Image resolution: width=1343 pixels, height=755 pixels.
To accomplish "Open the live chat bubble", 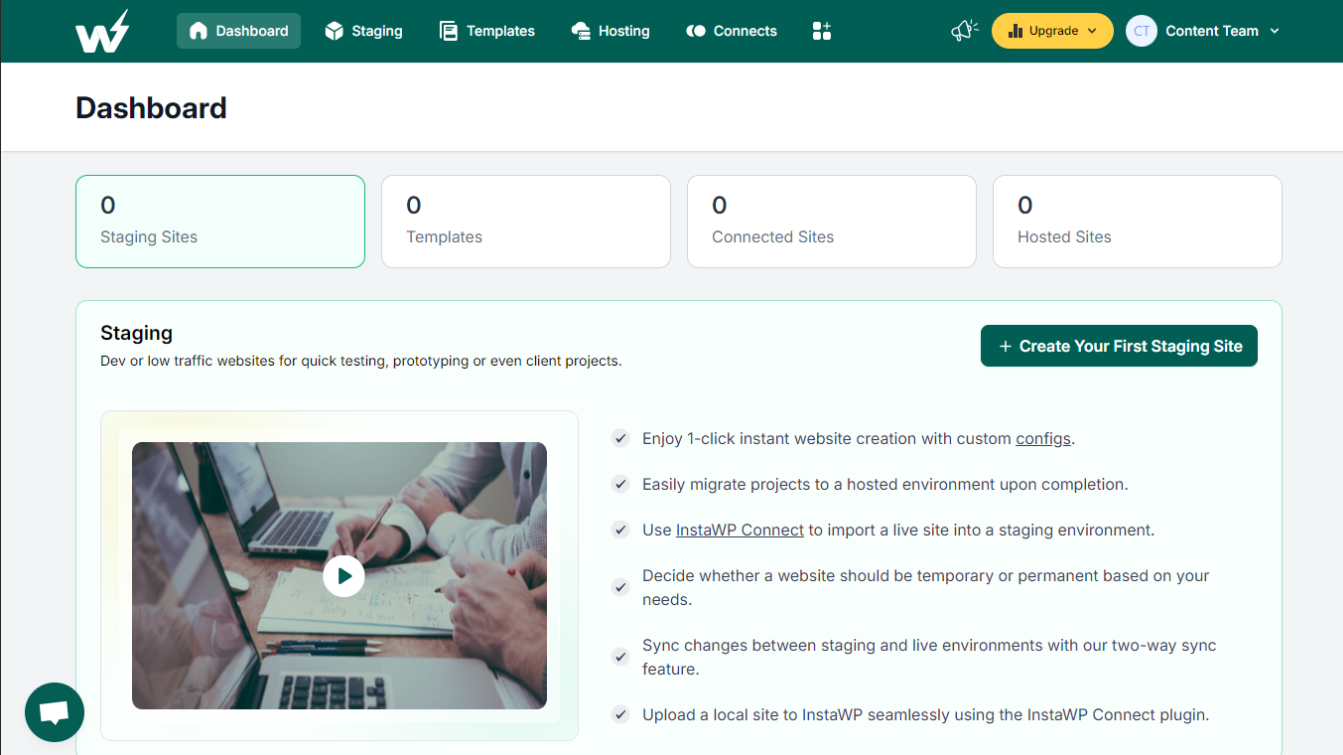I will pos(55,712).
